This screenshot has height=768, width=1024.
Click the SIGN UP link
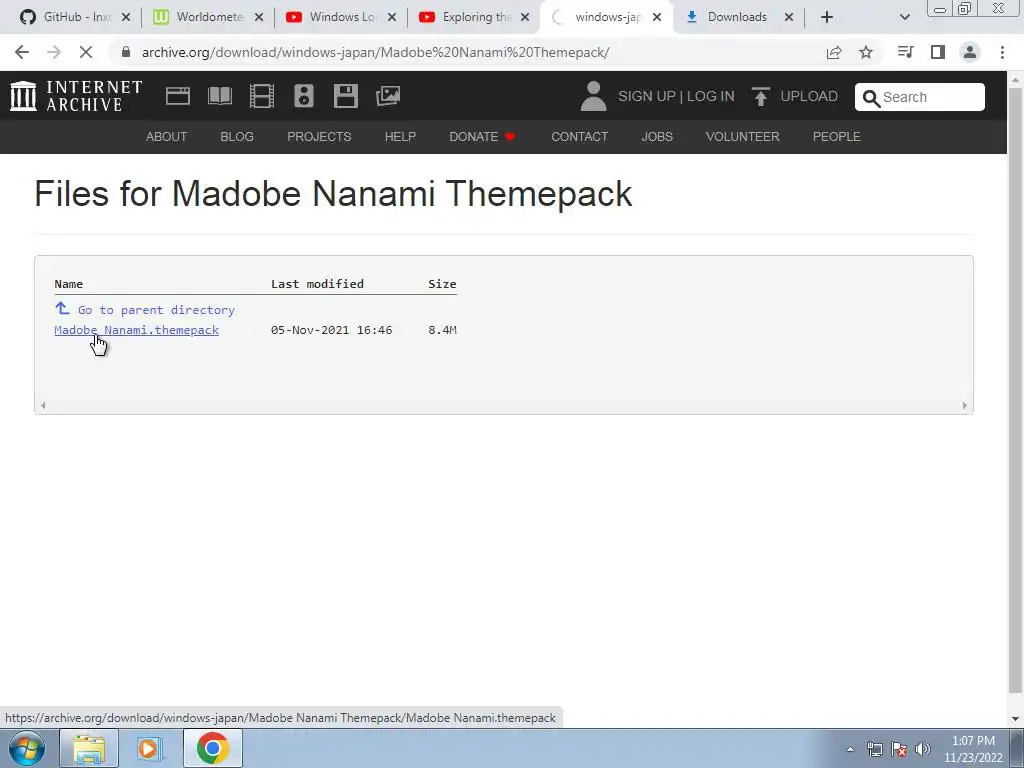click(647, 96)
